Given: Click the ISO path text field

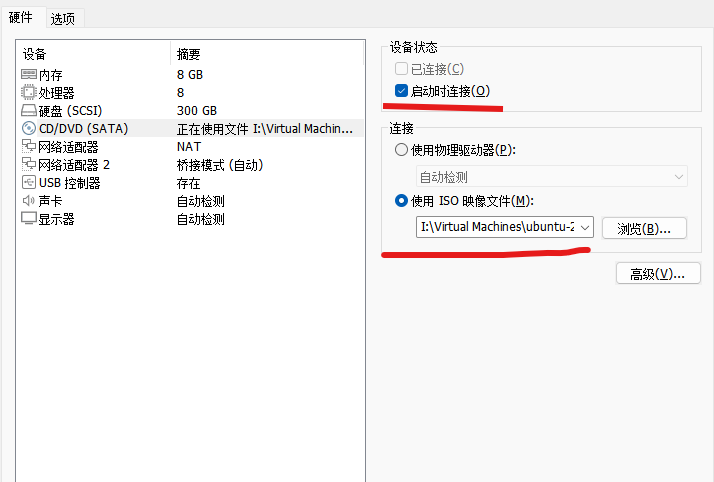Looking at the screenshot, I should 497,227.
